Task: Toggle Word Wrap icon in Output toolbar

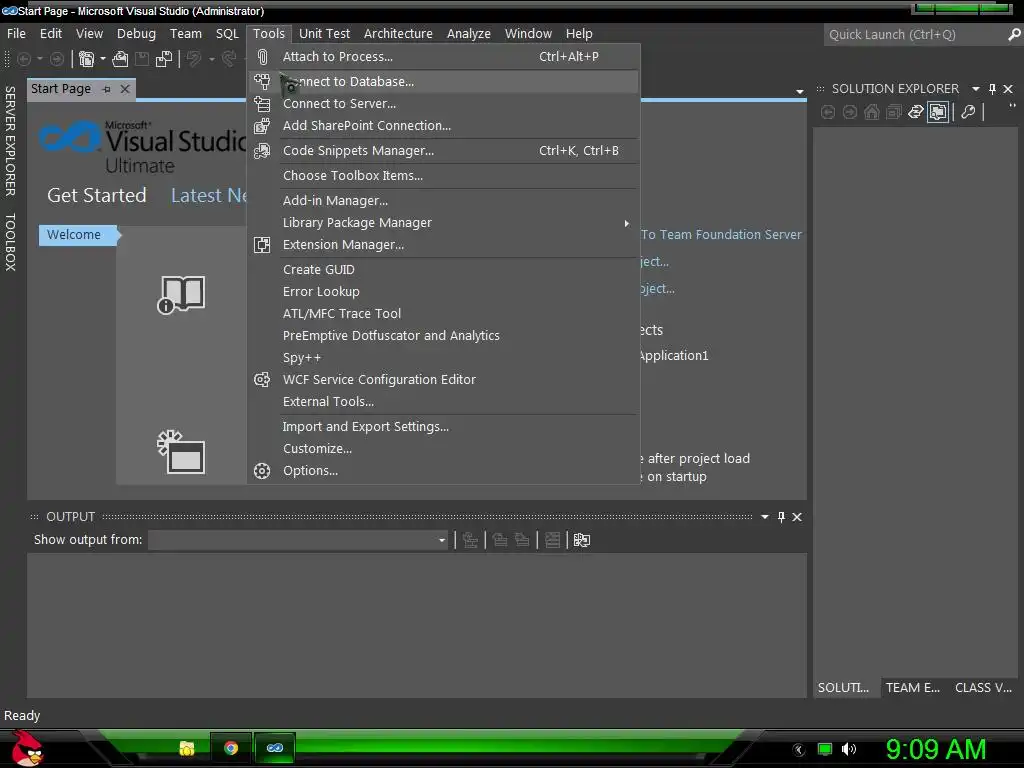Action: pos(581,540)
